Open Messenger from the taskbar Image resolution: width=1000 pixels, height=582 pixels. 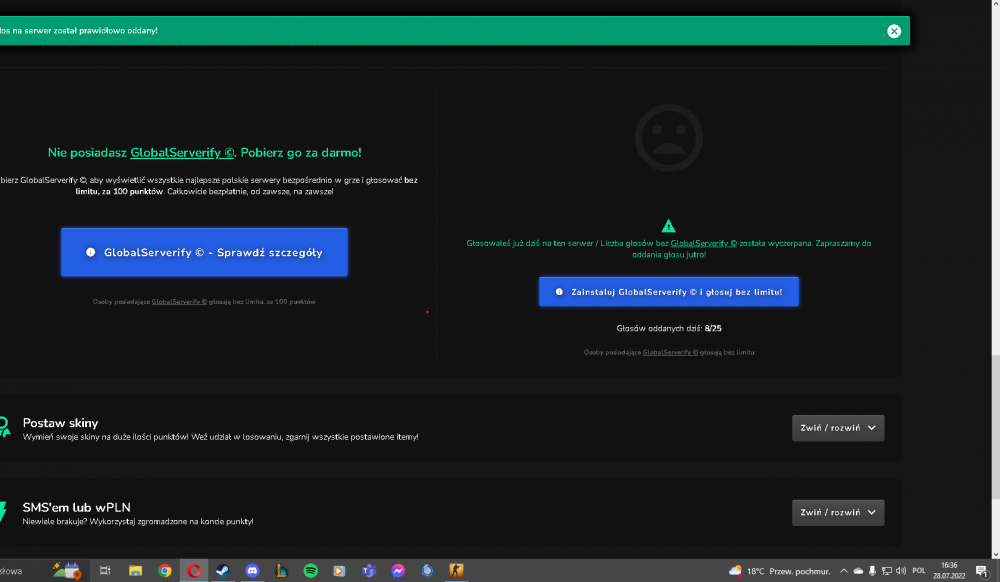point(398,571)
